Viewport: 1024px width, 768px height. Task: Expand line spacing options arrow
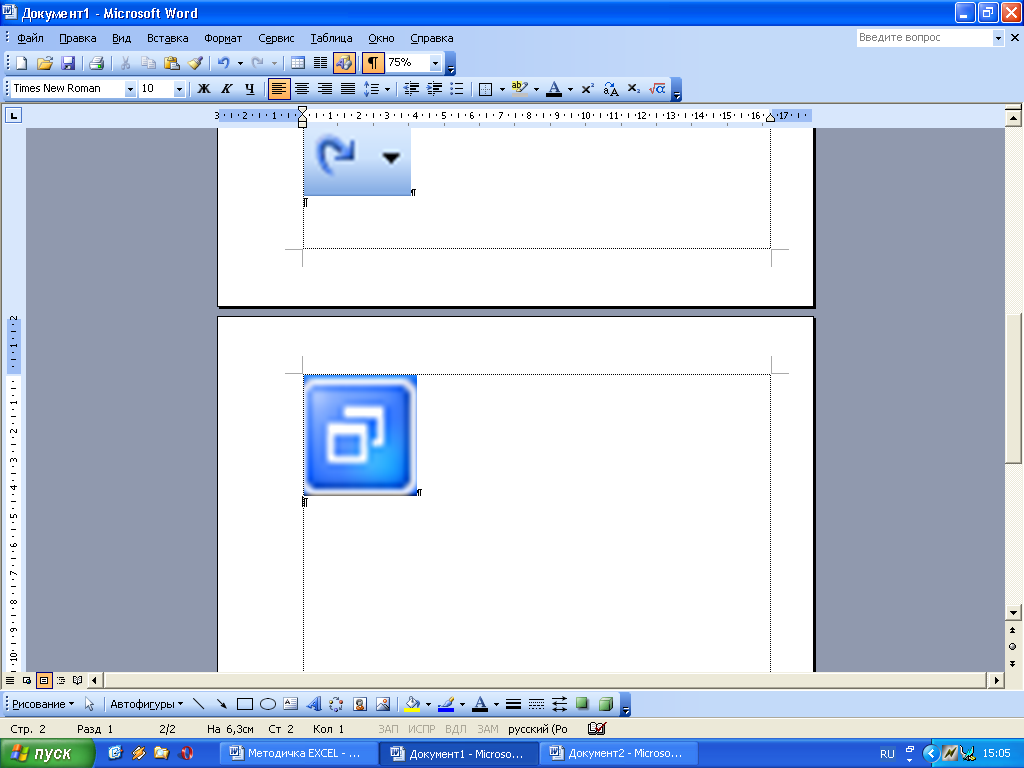click(x=387, y=89)
